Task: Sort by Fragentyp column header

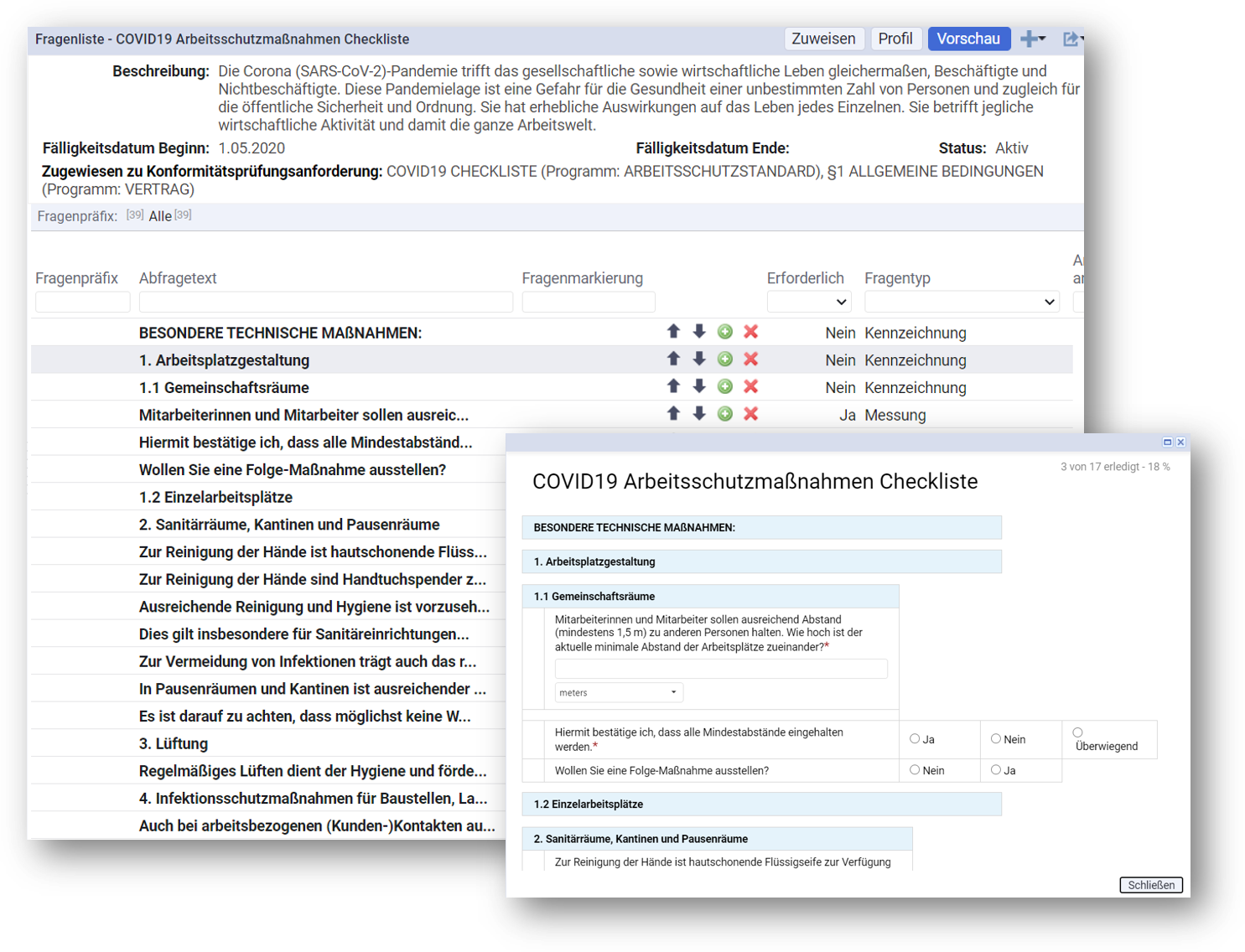Action: [x=897, y=278]
